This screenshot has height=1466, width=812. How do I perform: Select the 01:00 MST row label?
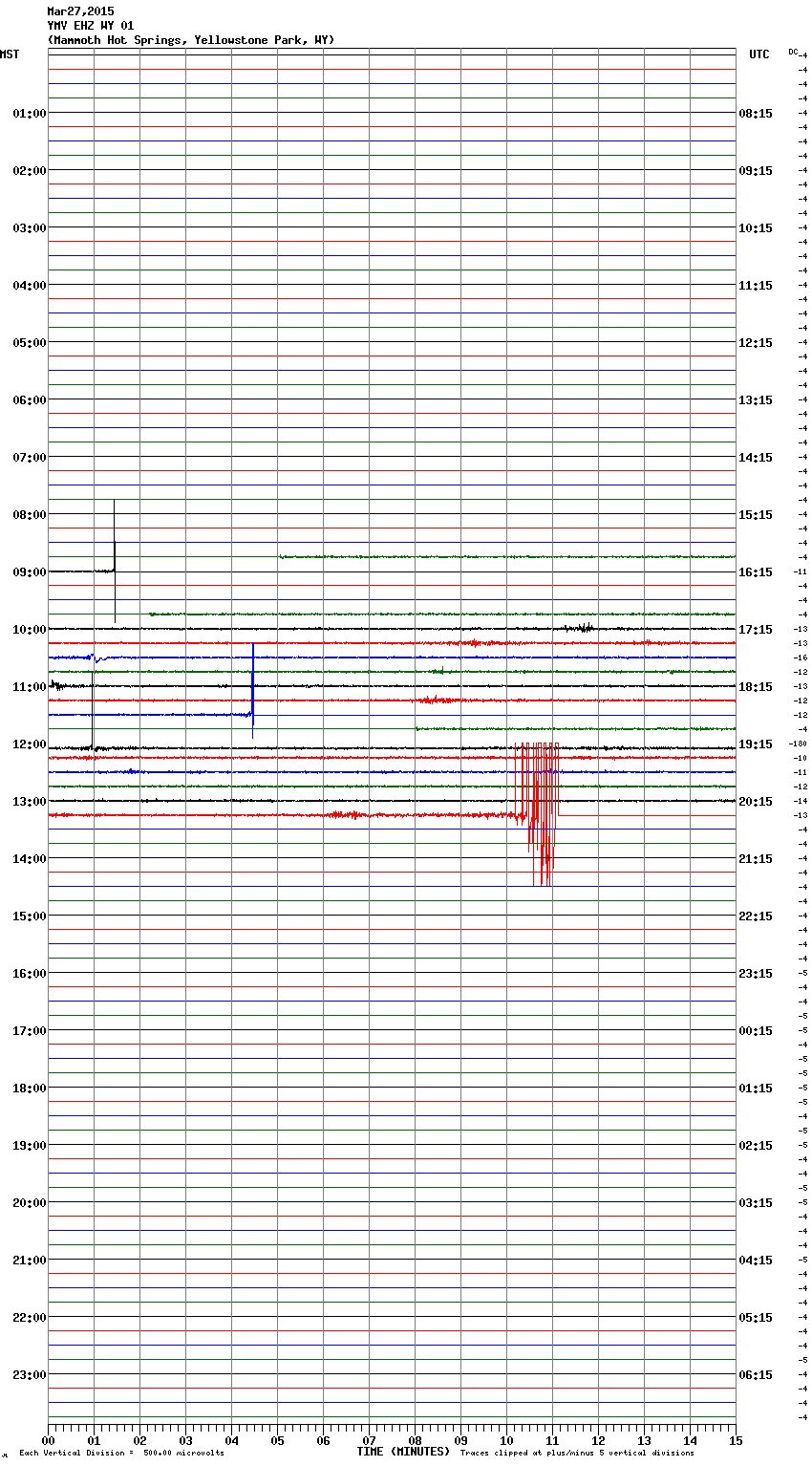[x=30, y=114]
